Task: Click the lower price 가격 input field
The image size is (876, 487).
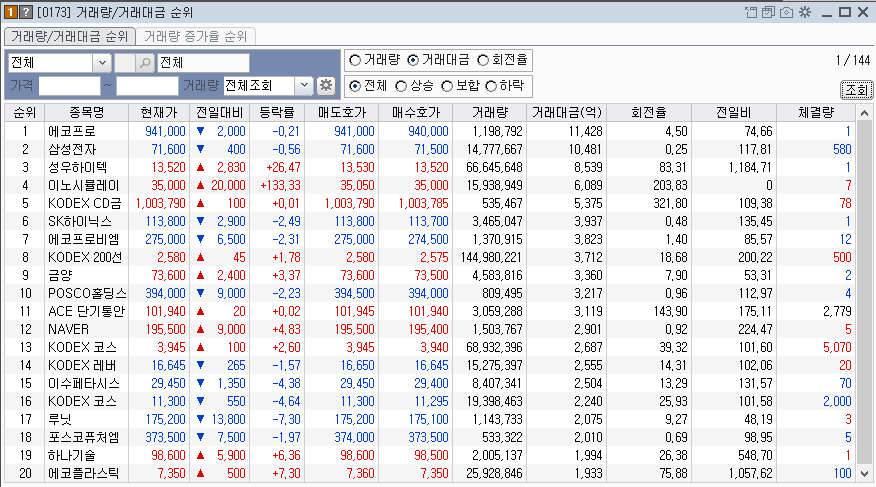Action: point(69,85)
